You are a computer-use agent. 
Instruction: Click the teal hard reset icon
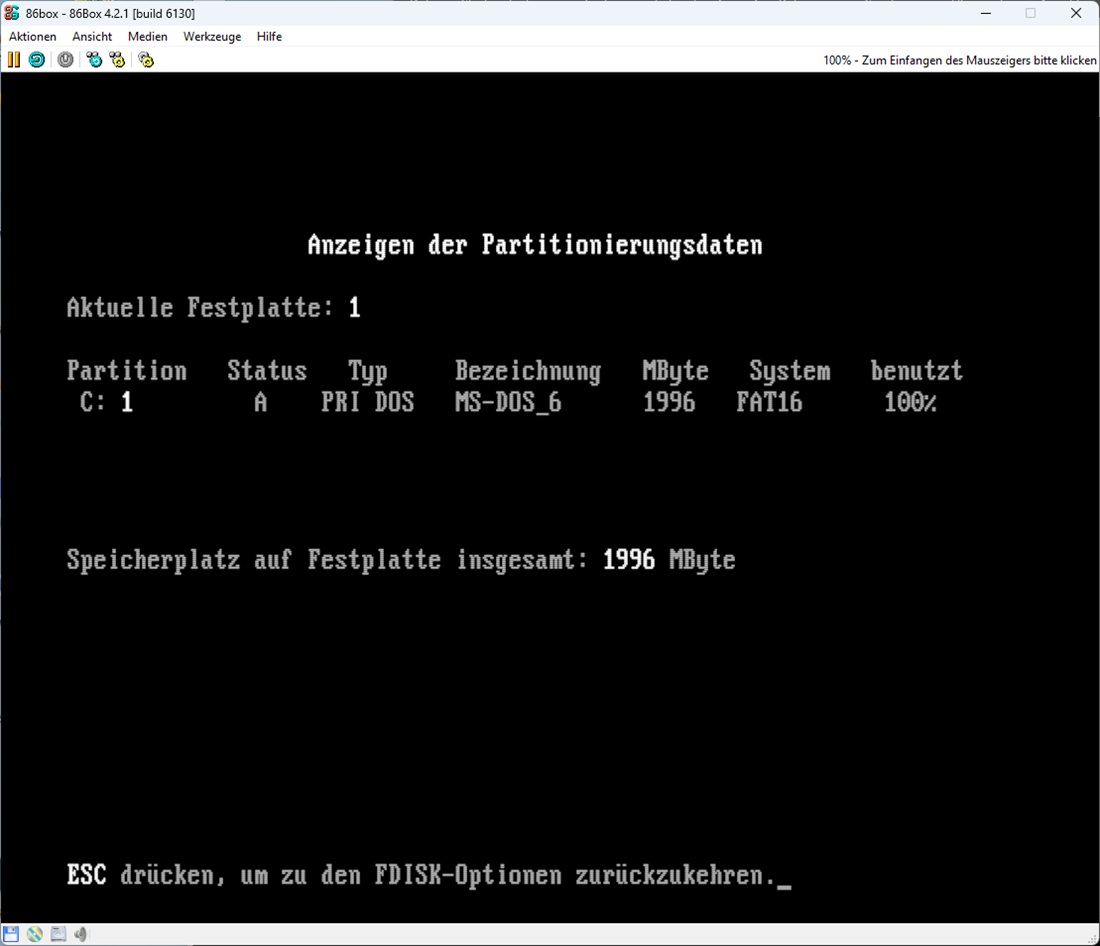[x=36, y=60]
